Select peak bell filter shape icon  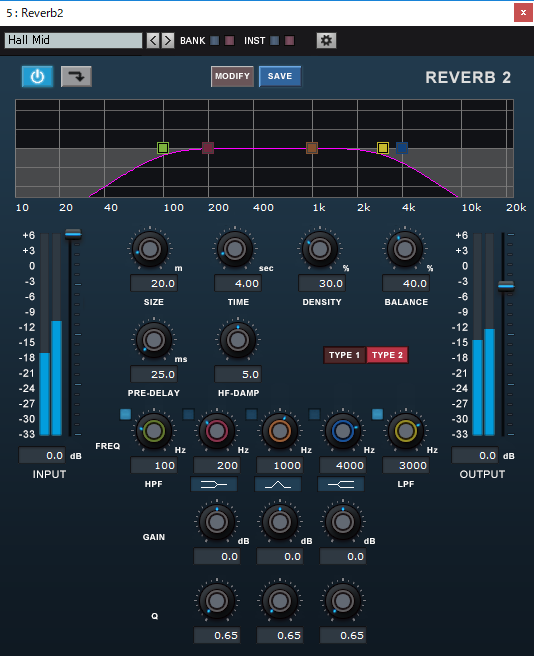click(278, 484)
